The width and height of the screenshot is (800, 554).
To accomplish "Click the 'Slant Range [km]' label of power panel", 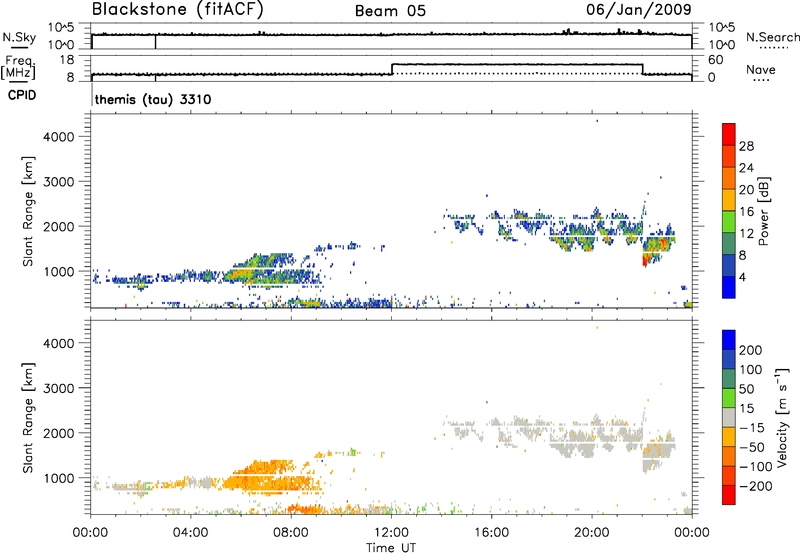I will [x=28, y=211].
